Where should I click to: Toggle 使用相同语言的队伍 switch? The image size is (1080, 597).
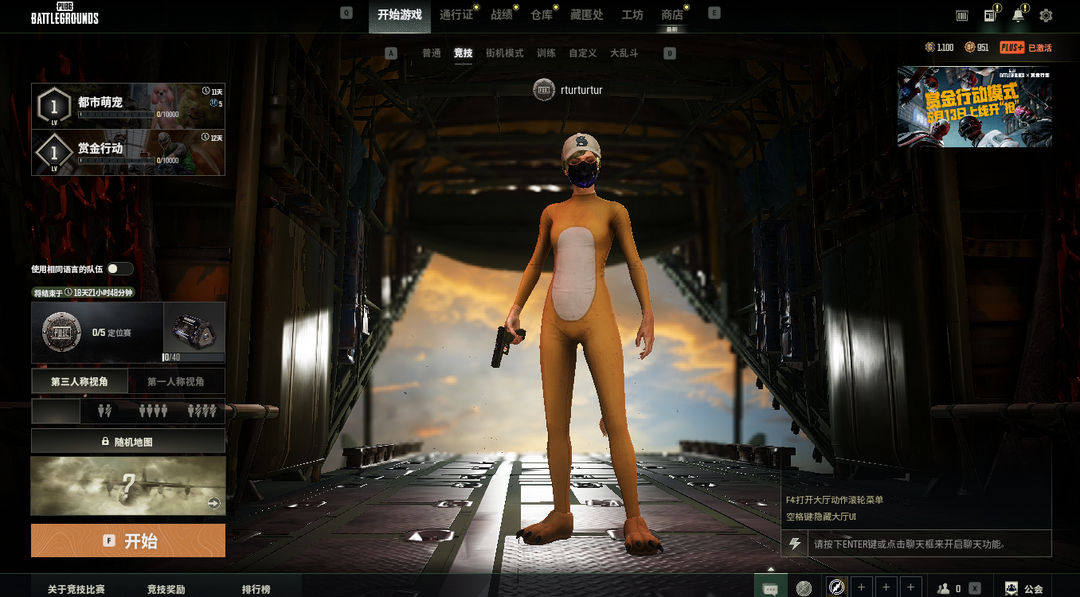[120, 269]
